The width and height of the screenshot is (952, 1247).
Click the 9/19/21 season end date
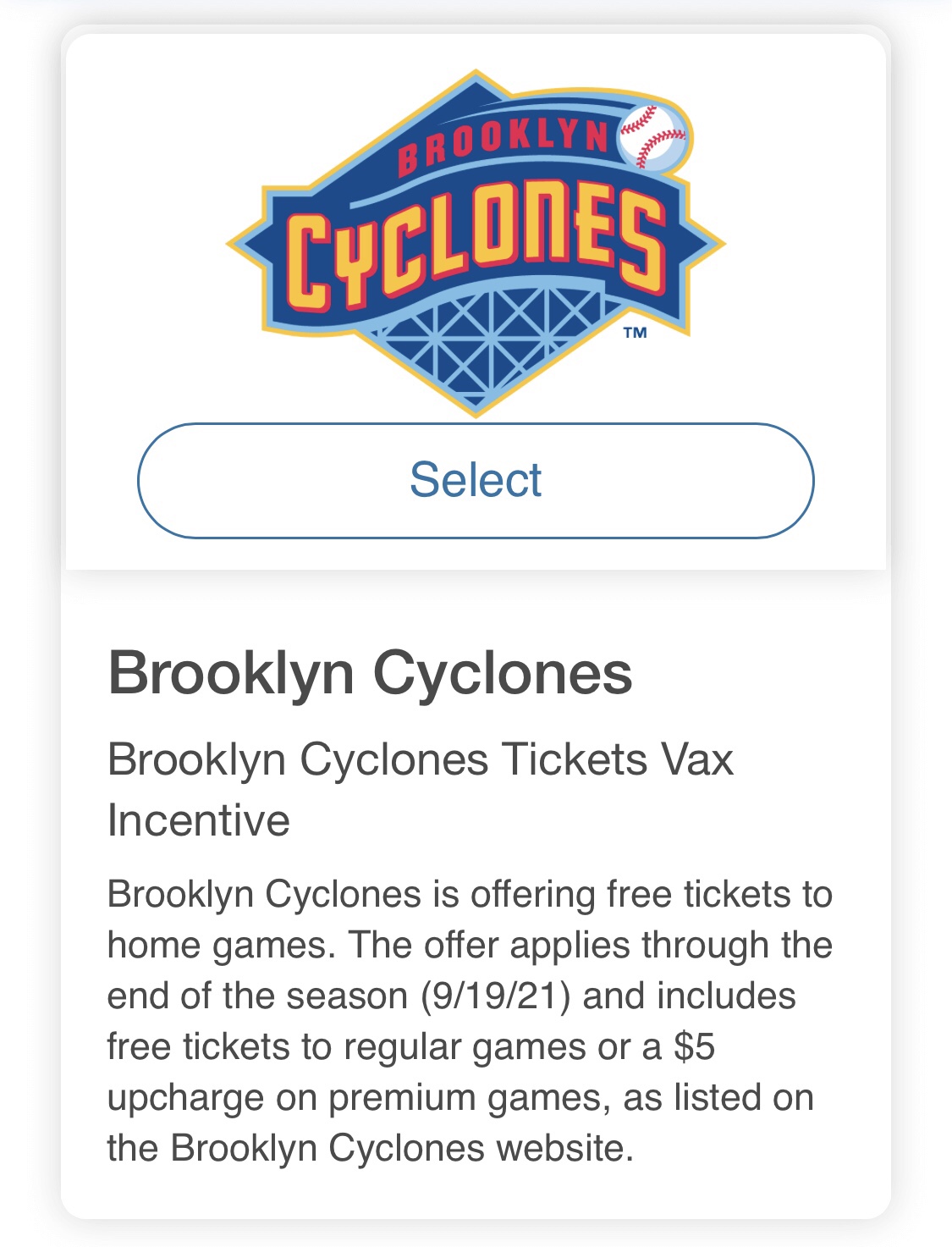pyautogui.click(x=496, y=996)
